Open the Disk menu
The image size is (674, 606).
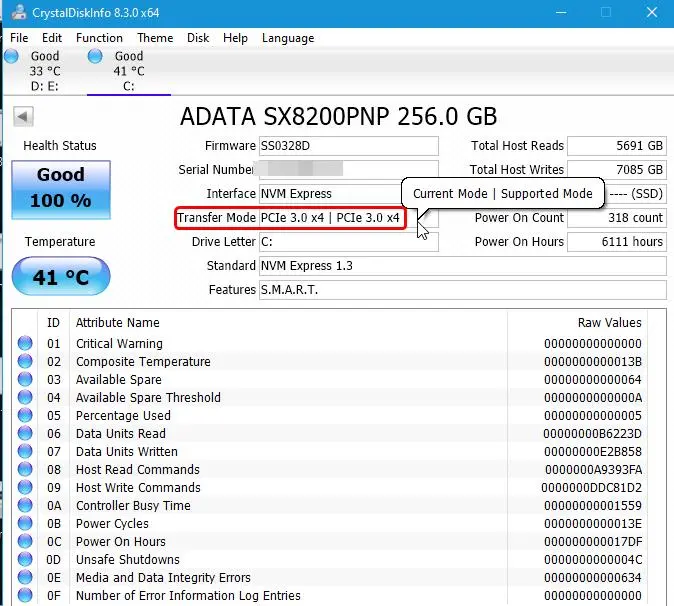tap(198, 38)
